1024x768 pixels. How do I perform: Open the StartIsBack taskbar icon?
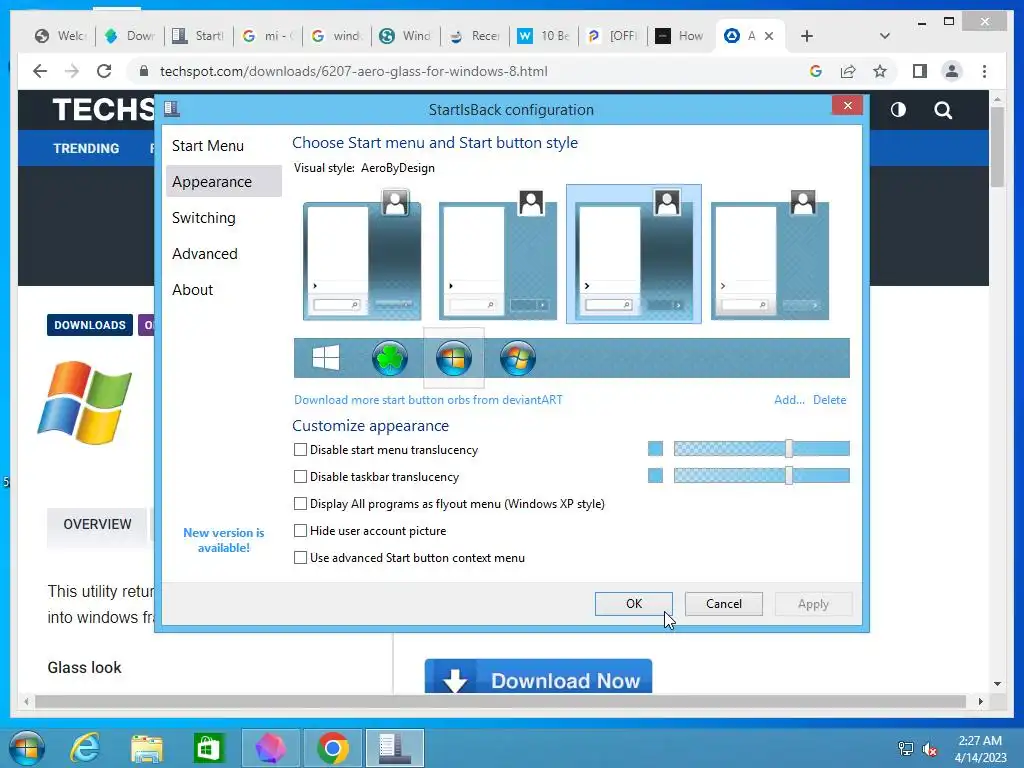pos(394,748)
